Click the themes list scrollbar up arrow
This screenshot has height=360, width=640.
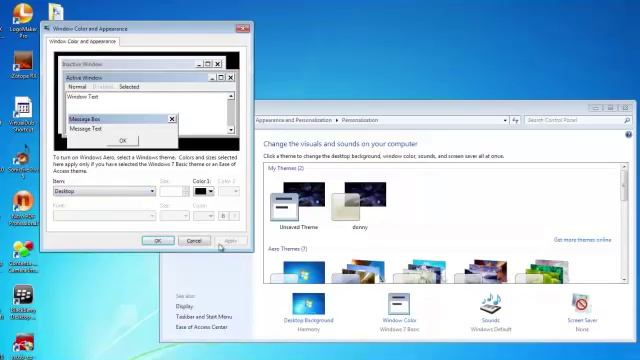pos(624,167)
